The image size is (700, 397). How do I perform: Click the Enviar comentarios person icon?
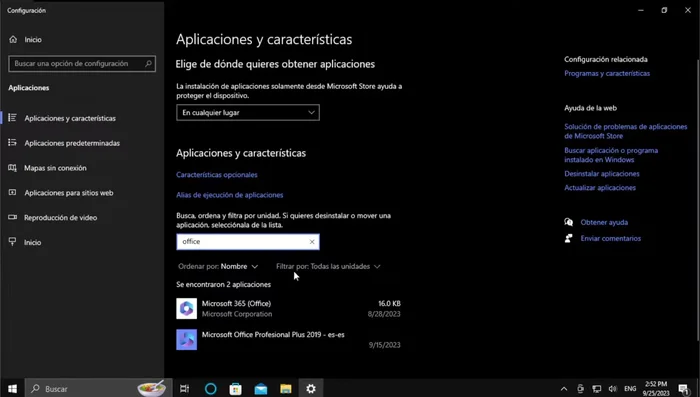pos(568,238)
